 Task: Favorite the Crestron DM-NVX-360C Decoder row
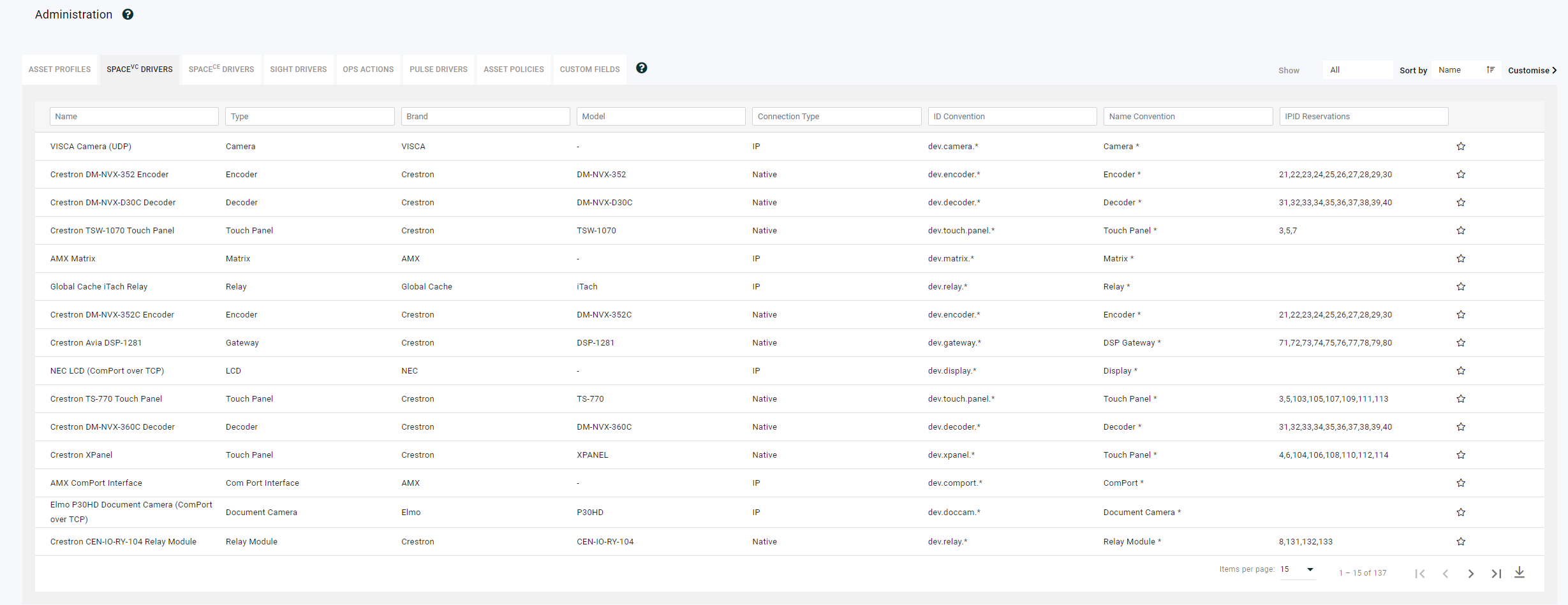point(1461,426)
